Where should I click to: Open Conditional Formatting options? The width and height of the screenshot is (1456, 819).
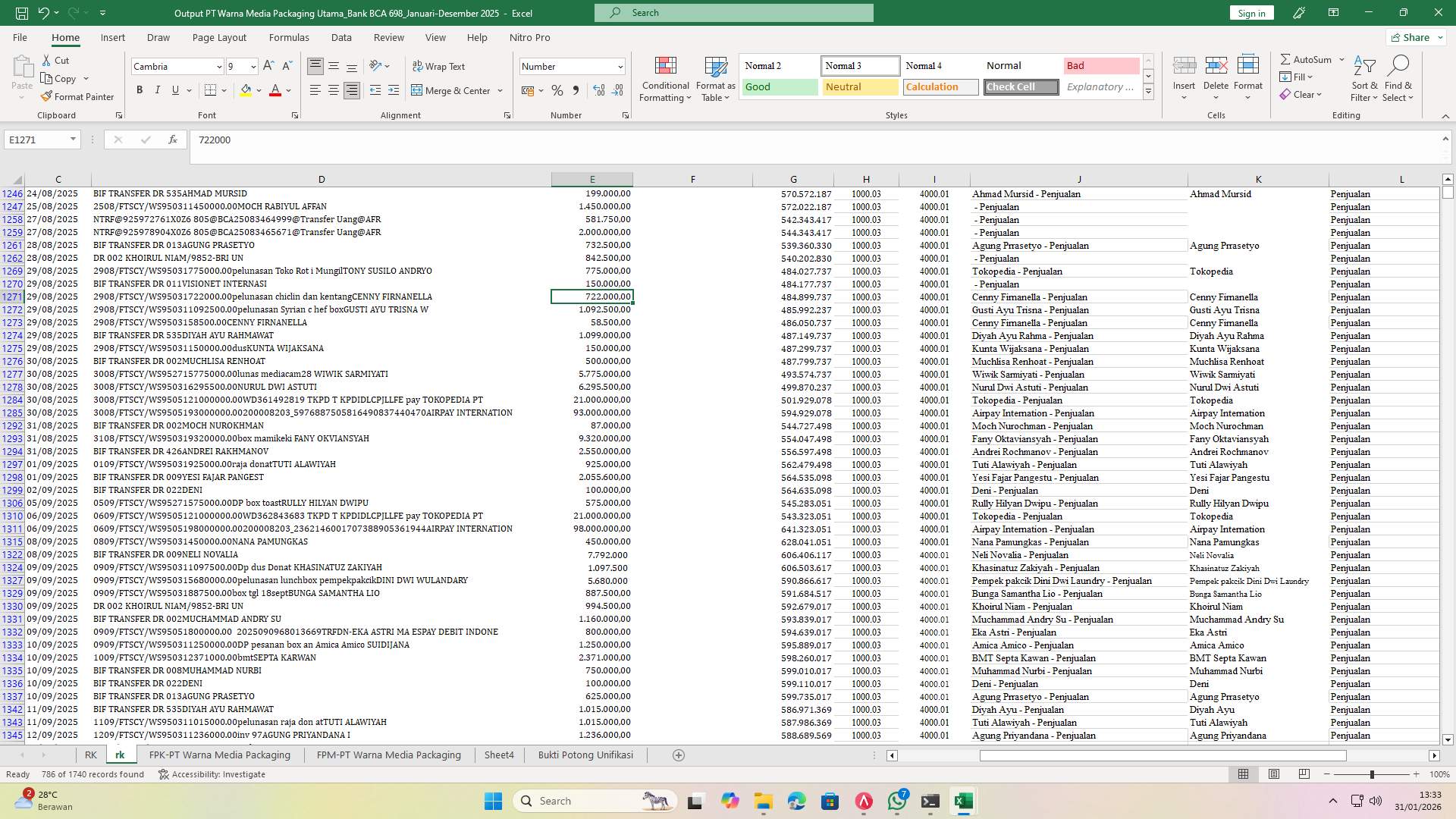click(665, 78)
